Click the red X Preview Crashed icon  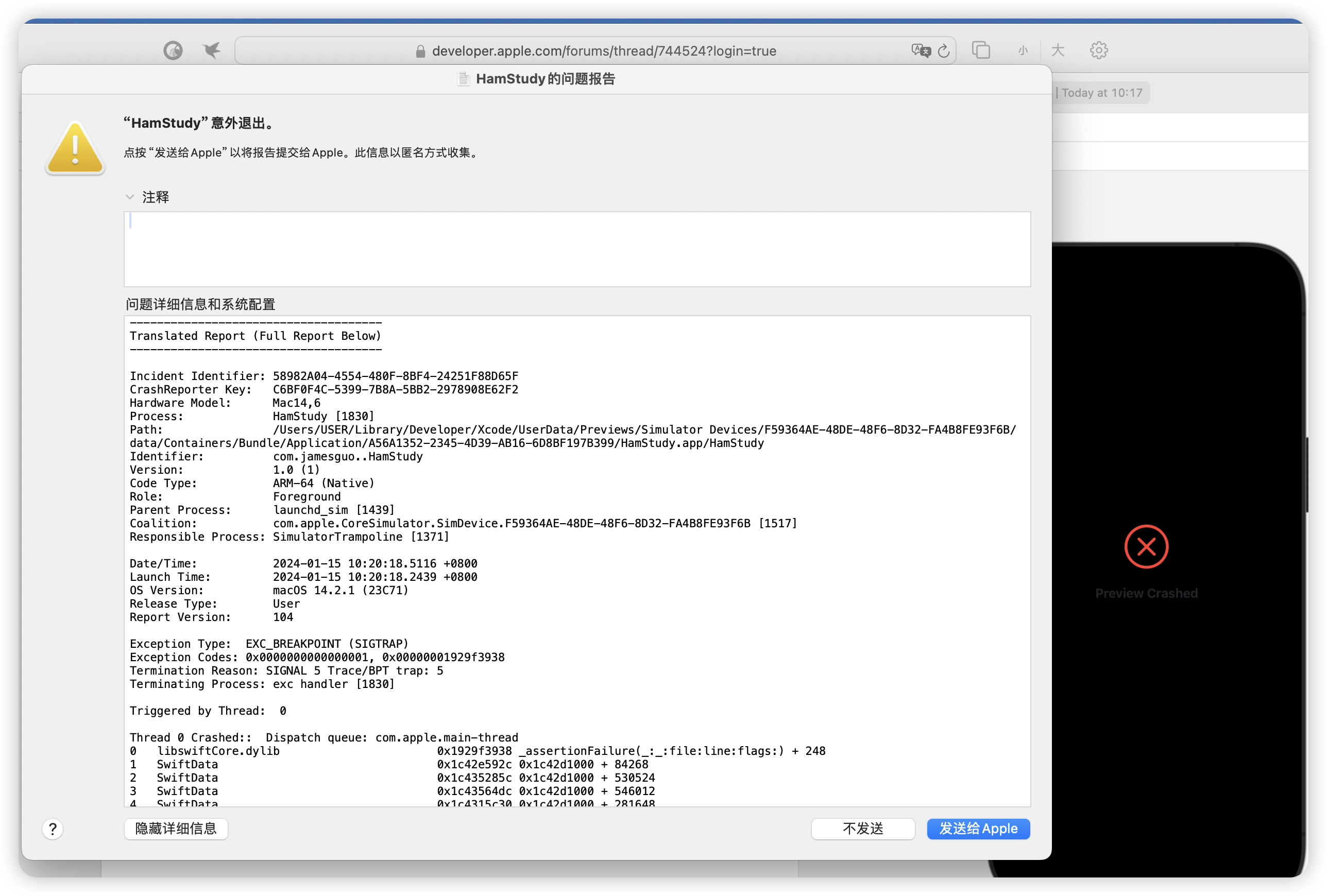click(x=1146, y=546)
